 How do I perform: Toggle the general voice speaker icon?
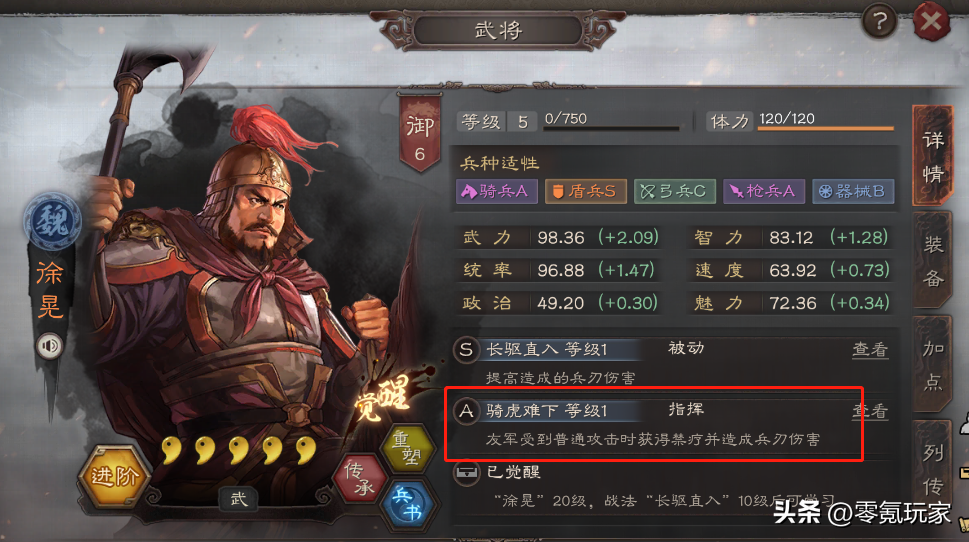coord(49,345)
